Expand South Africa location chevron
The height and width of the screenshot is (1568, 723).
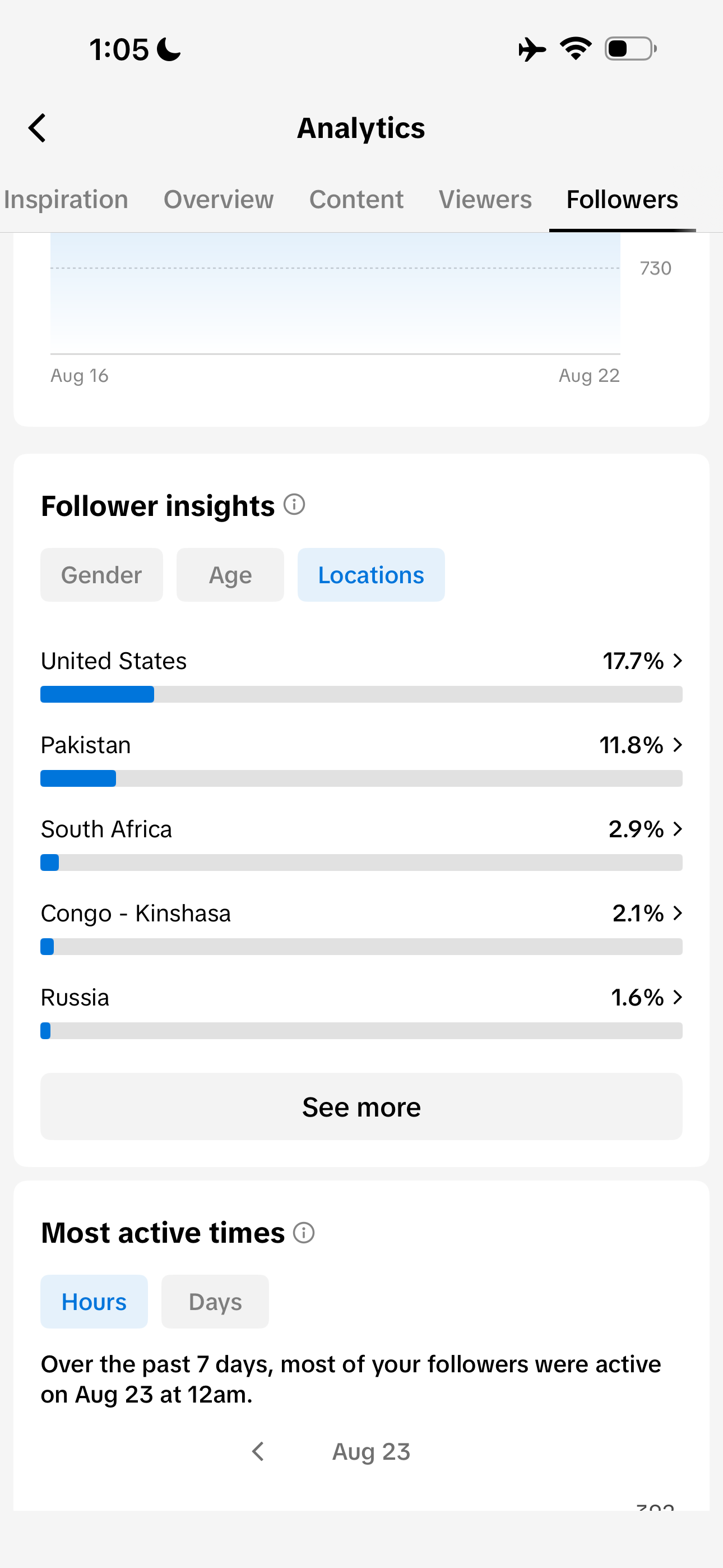pyautogui.click(x=678, y=828)
